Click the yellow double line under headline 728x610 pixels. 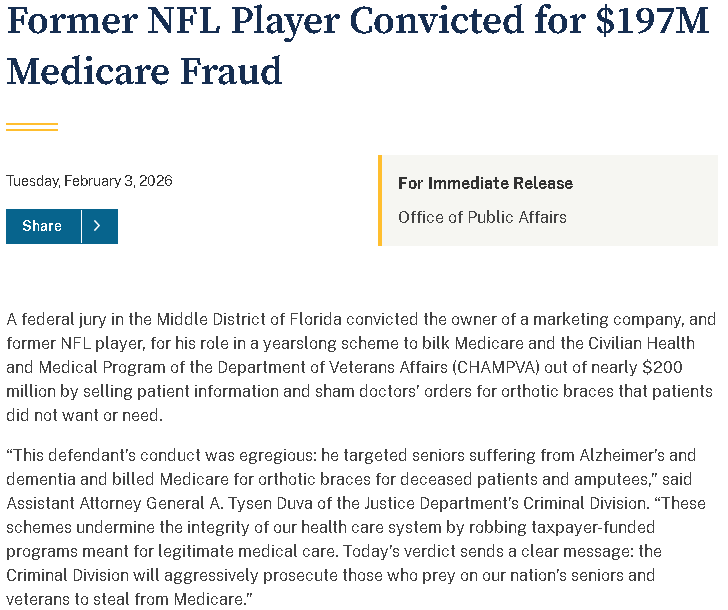(x=32, y=127)
